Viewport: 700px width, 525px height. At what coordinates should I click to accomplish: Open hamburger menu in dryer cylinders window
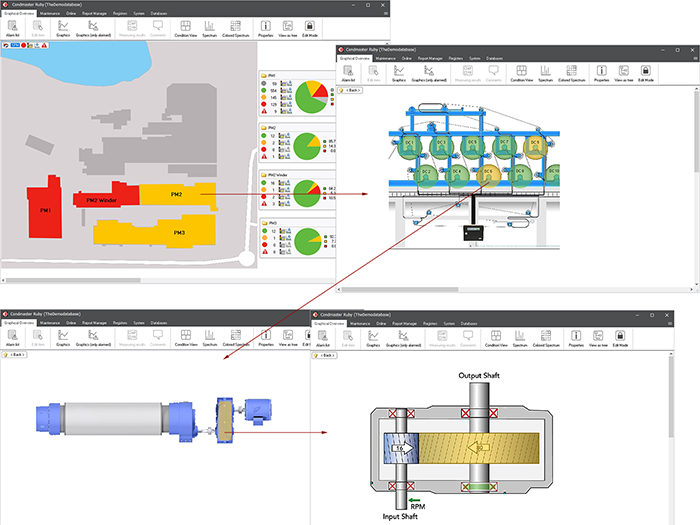695,58
